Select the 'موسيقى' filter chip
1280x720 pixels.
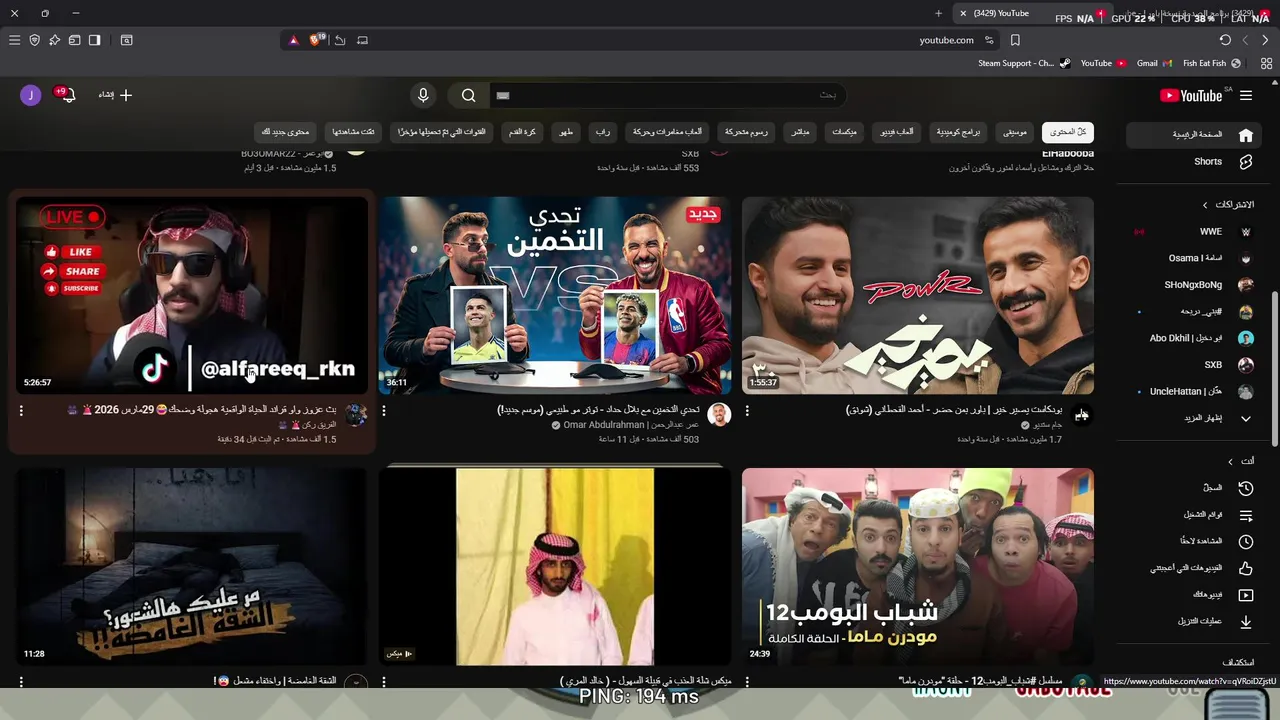click(1015, 132)
